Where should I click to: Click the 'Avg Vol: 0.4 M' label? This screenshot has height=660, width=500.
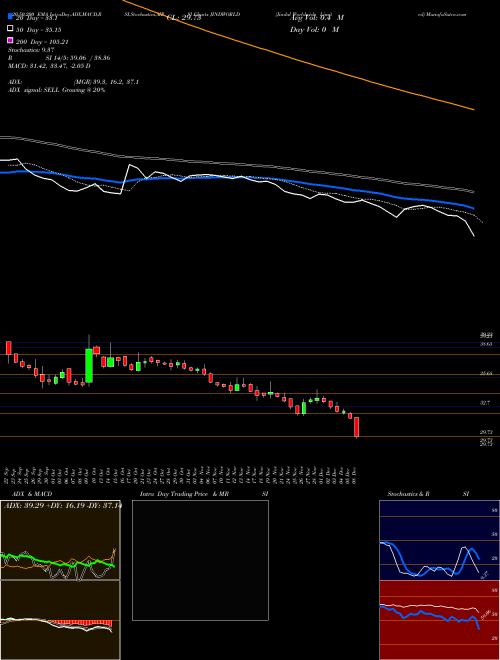316,18
